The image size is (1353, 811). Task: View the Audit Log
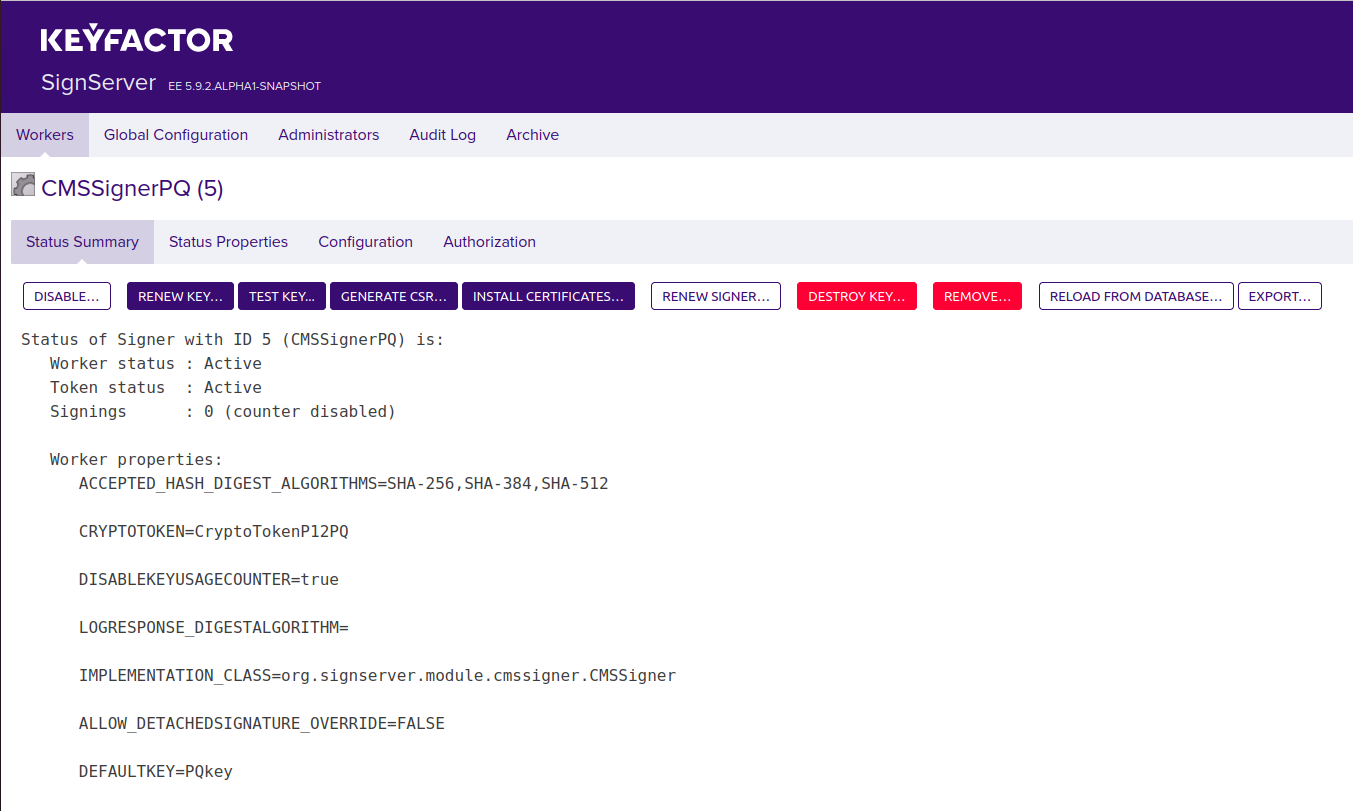(x=442, y=134)
